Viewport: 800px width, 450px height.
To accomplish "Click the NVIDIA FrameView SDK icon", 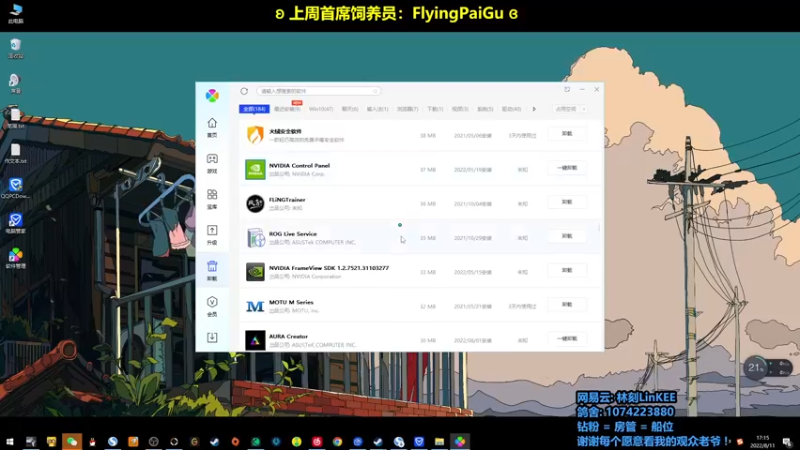I will pyautogui.click(x=255, y=272).
